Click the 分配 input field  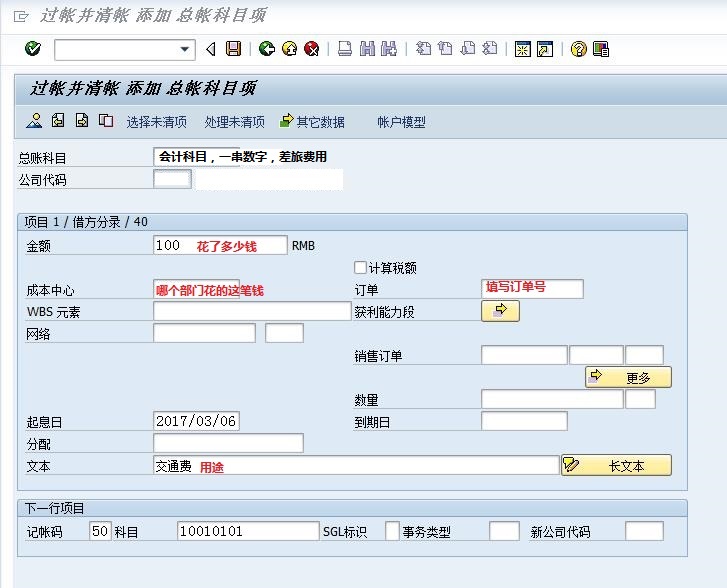[229, 443]
